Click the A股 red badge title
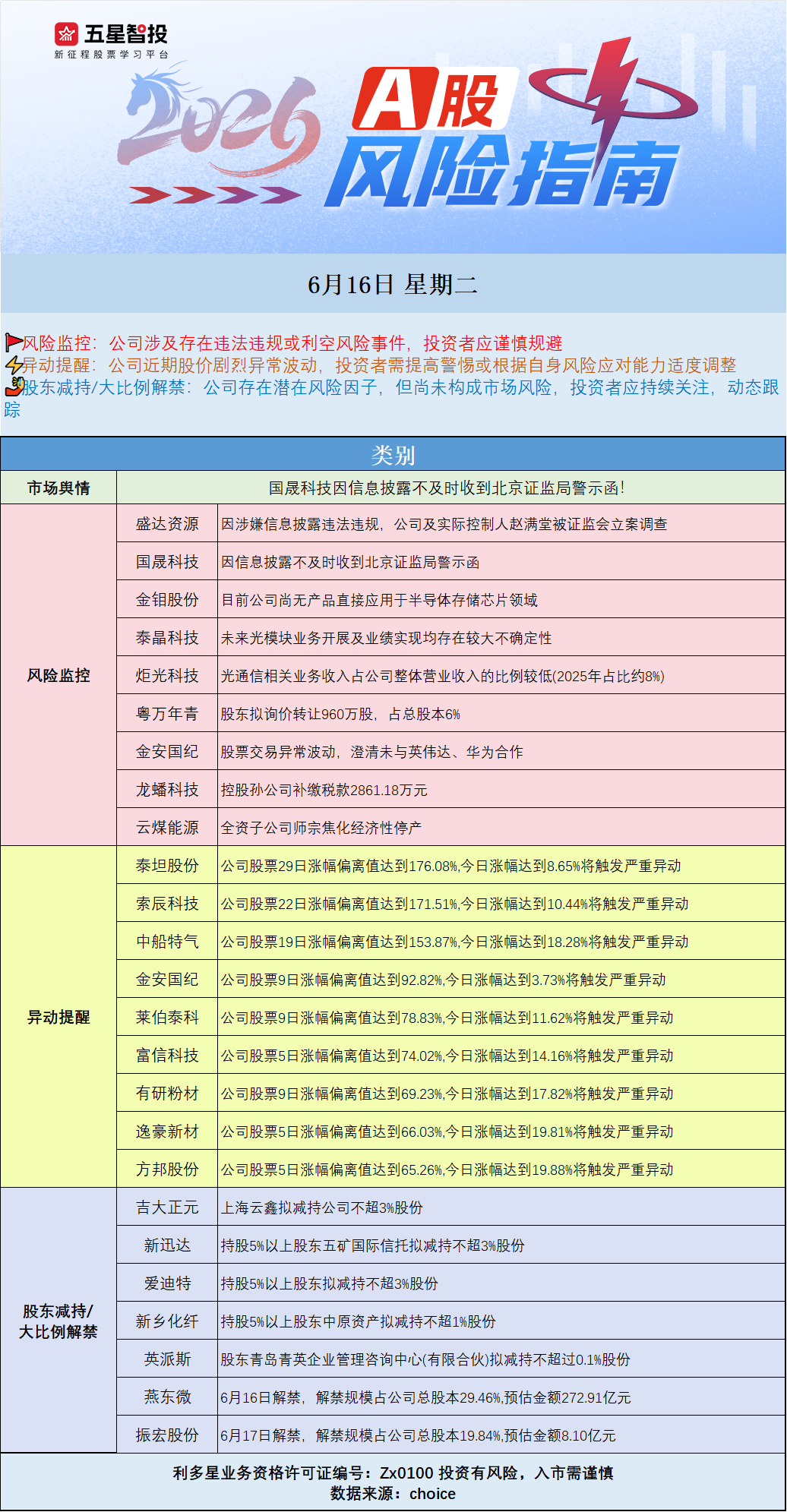This screenshot has height=1512, width=787. click(x=435, y=99)
